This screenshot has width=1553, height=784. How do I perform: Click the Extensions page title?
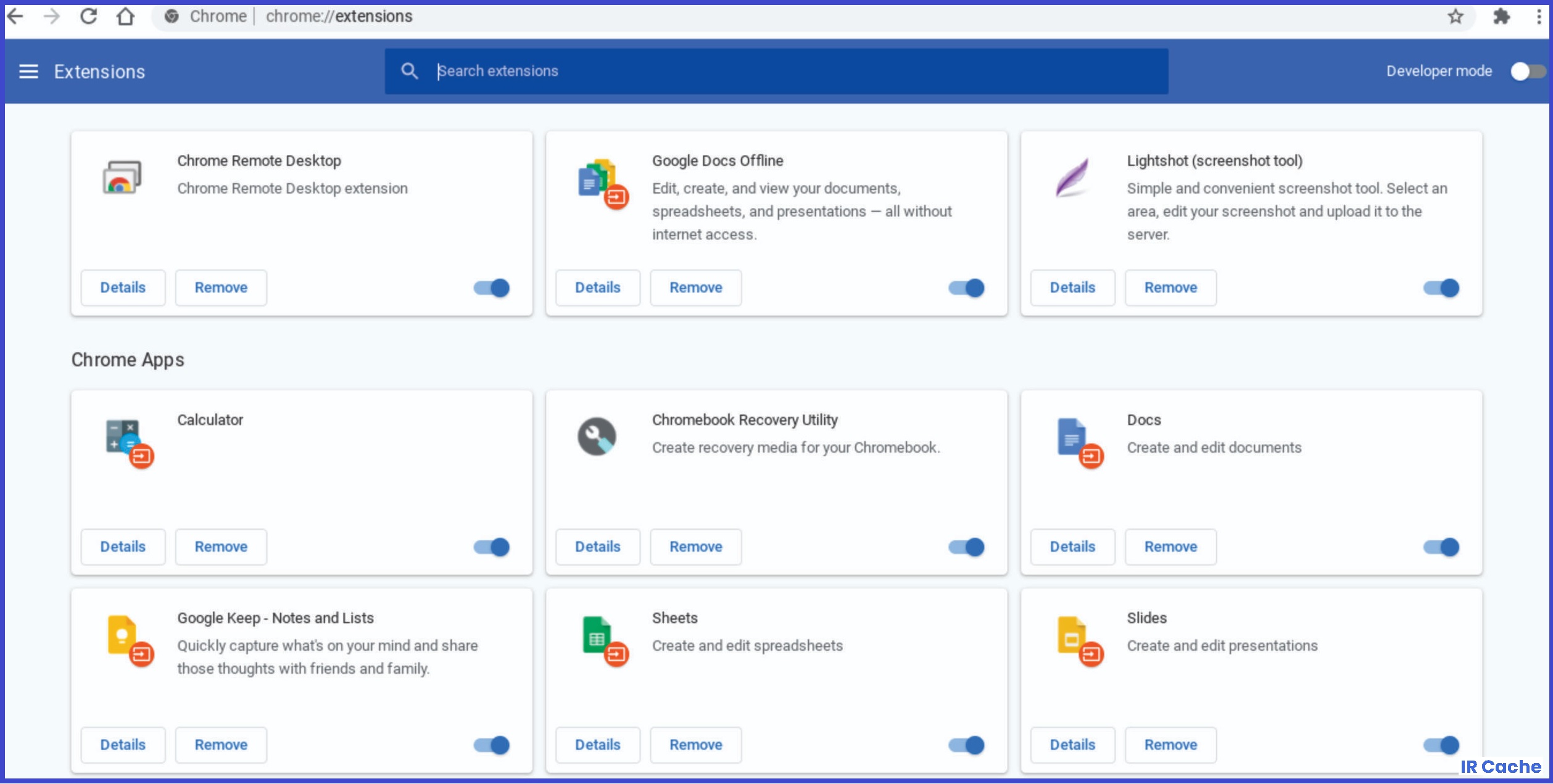click(x=99, y=72)
